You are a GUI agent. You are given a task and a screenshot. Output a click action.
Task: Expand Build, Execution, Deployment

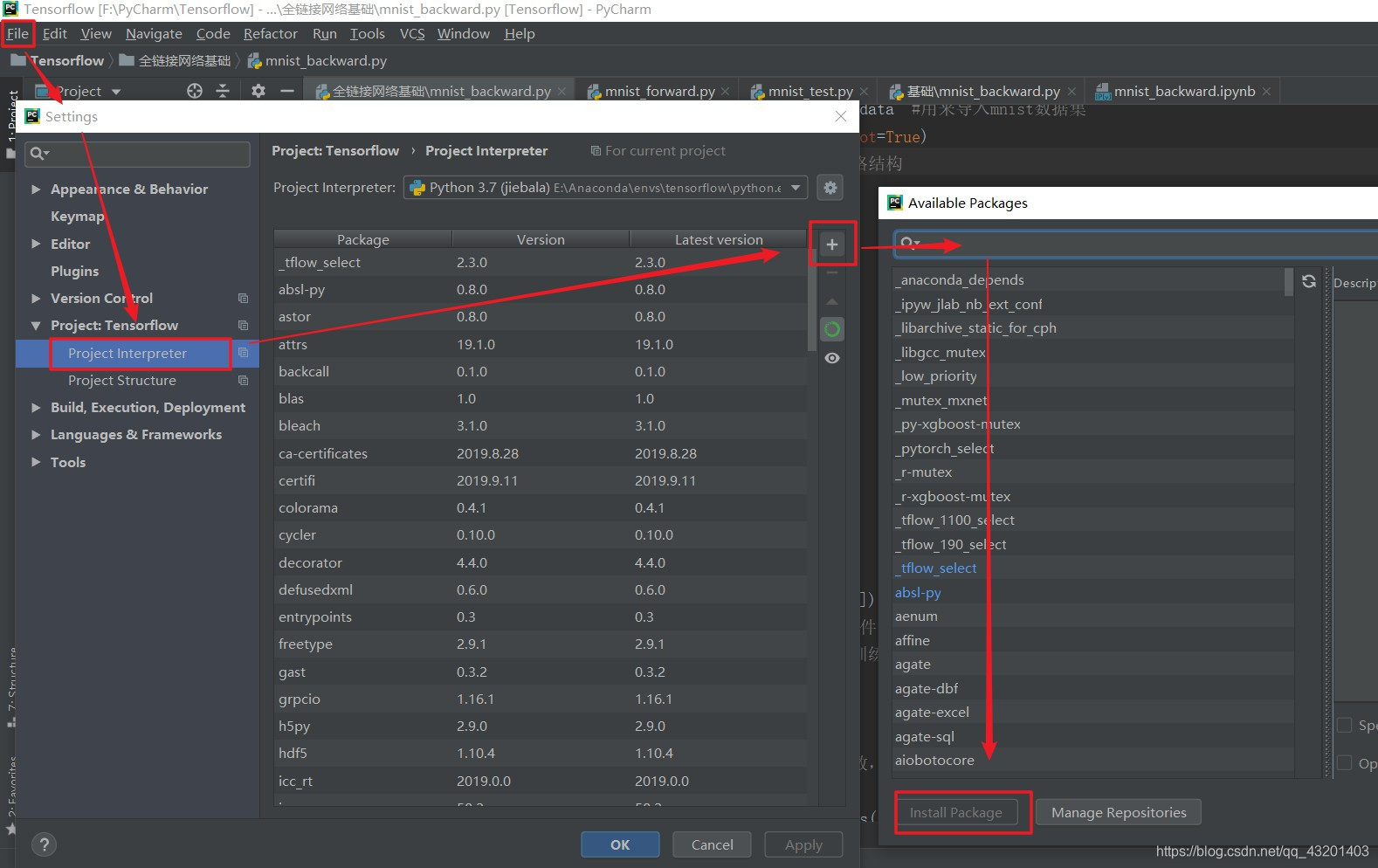tap(36, 408)
